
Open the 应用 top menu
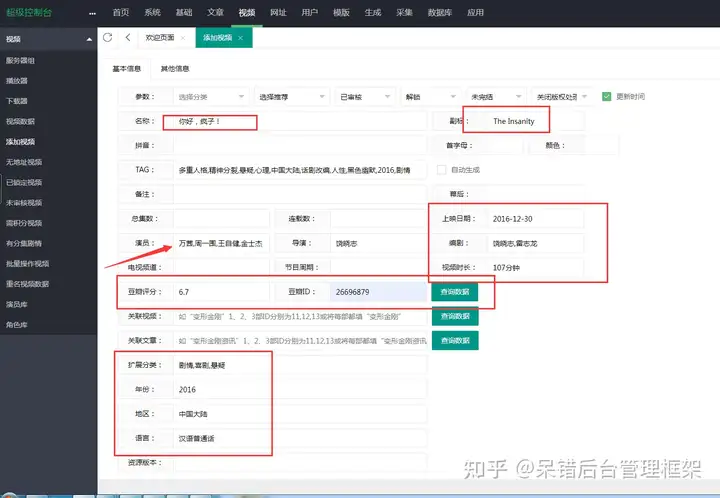pyautogui.click(x=476, y=12)
